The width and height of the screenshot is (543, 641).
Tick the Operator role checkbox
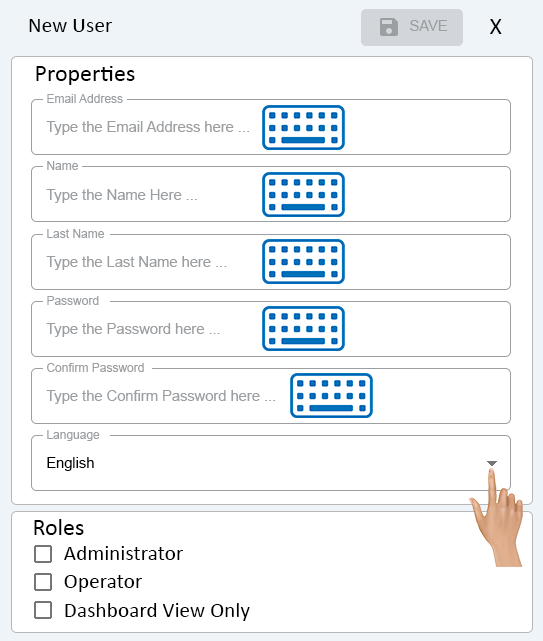43,582
